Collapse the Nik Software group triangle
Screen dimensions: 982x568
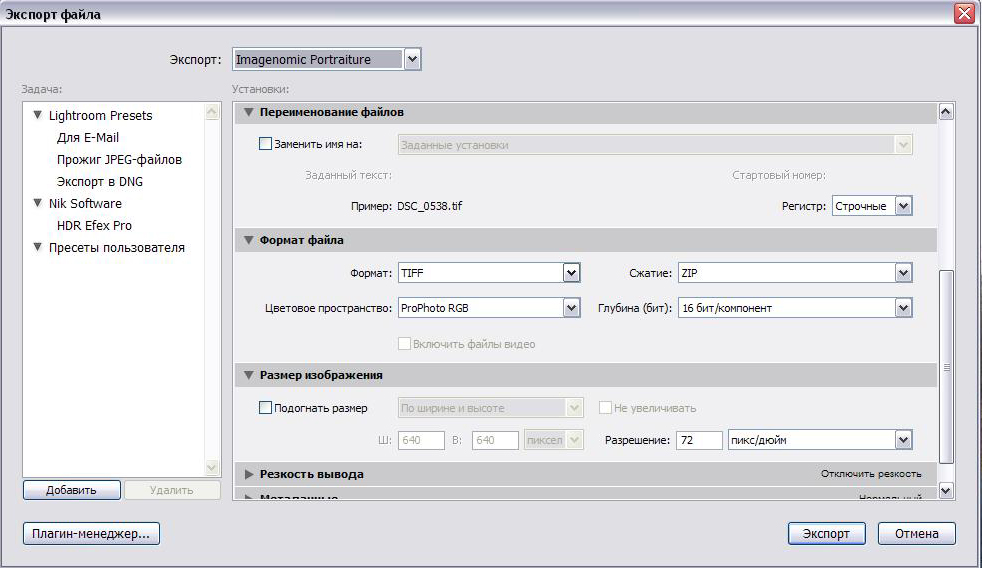click(x=38, y=204)
